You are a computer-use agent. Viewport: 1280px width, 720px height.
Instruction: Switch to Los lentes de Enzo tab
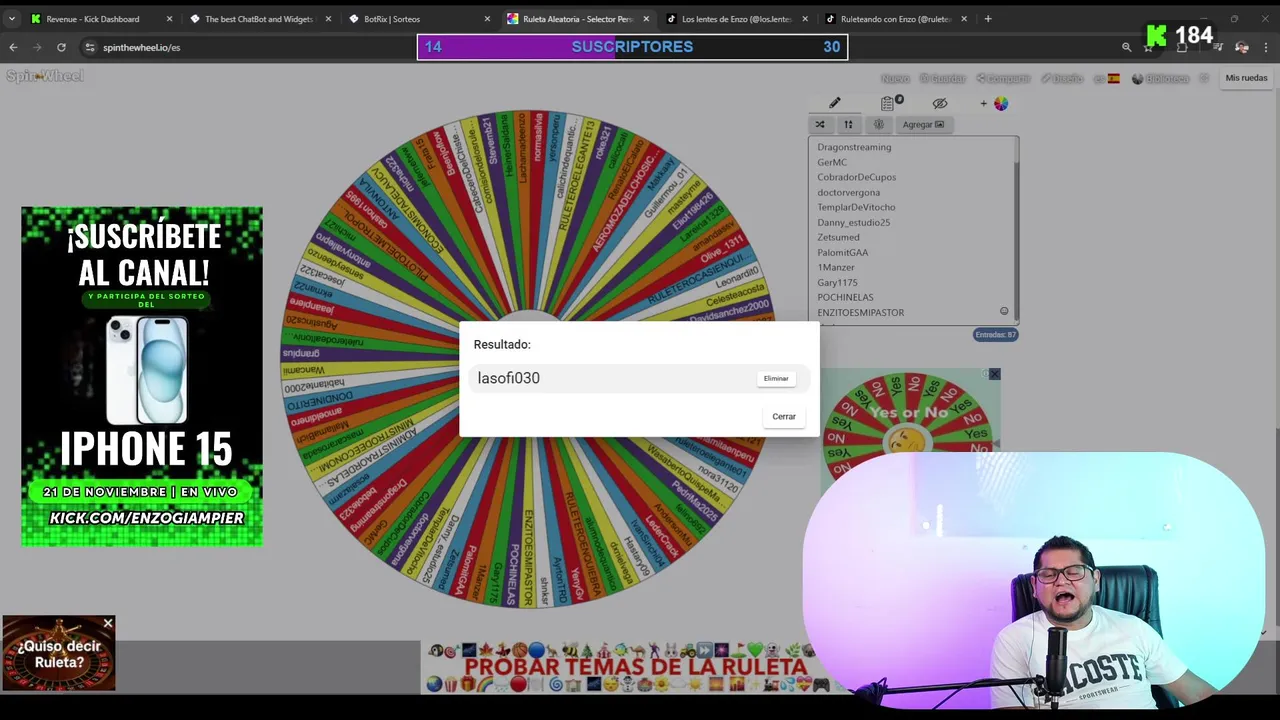point(736,19)
